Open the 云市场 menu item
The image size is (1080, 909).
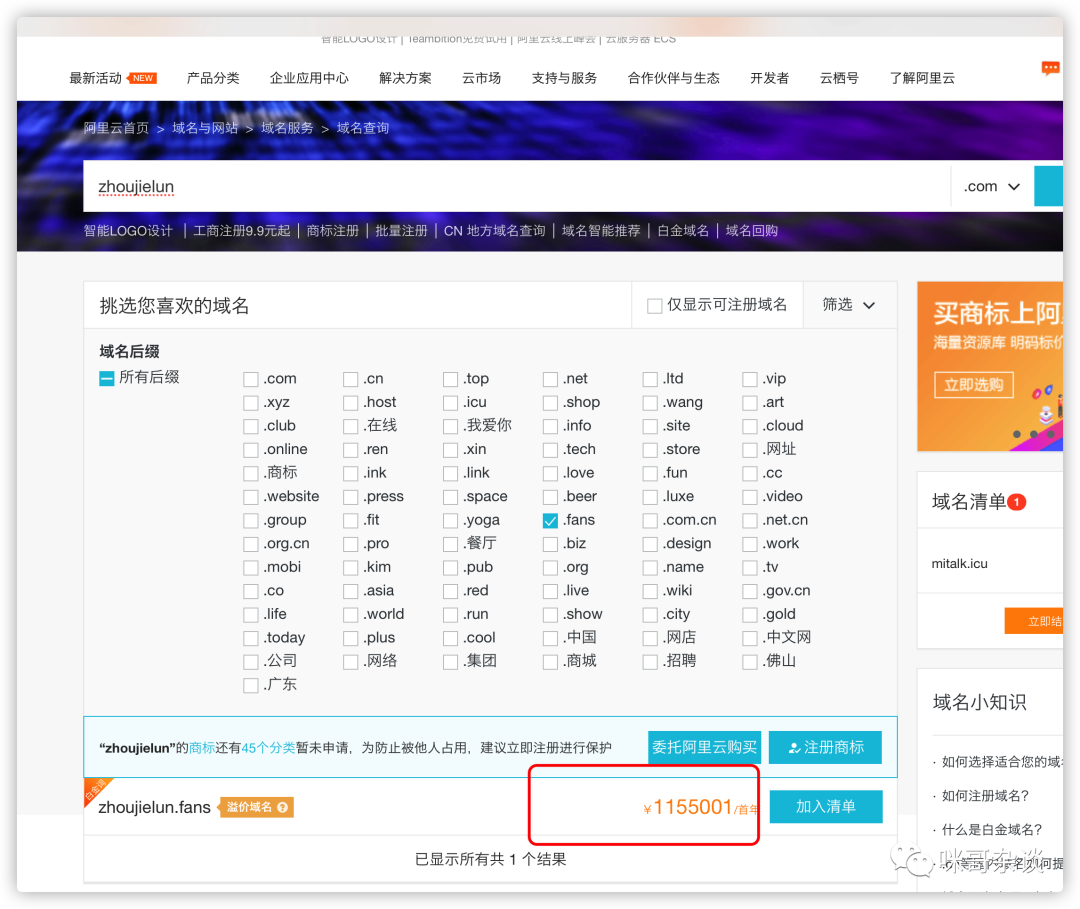coord(481,77)
